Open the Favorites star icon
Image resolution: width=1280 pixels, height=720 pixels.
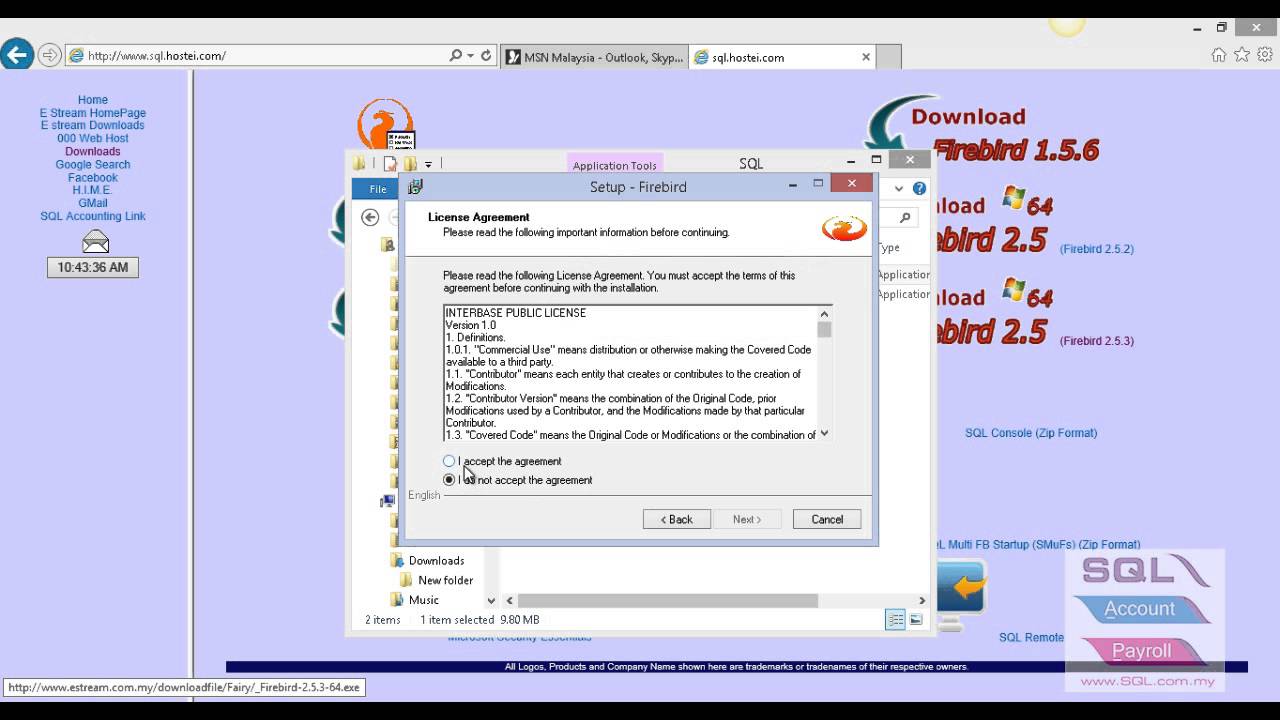click(1242, 55)
